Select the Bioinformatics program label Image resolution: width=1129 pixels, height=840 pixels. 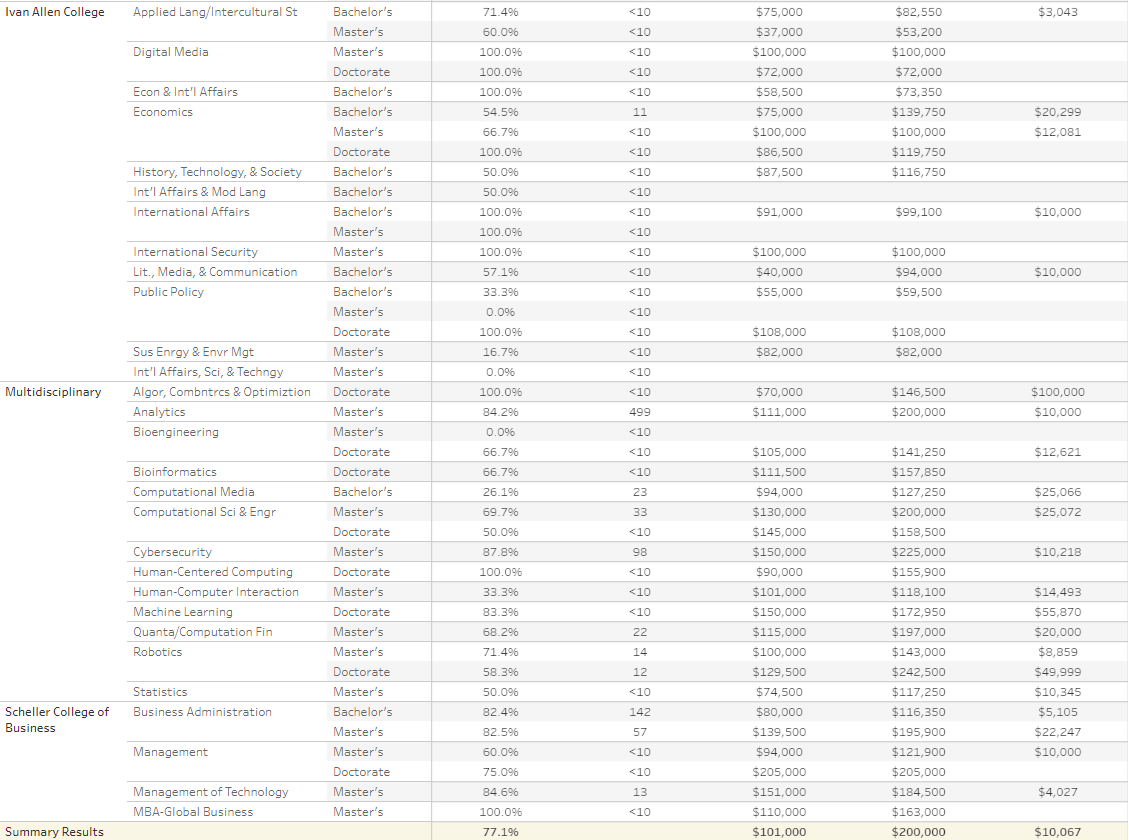(174, 472)
